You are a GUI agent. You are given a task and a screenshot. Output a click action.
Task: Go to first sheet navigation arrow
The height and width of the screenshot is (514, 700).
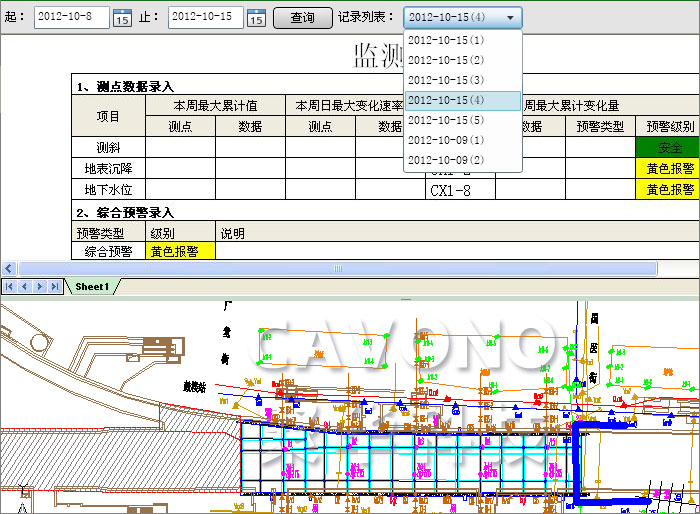point(9,287)
